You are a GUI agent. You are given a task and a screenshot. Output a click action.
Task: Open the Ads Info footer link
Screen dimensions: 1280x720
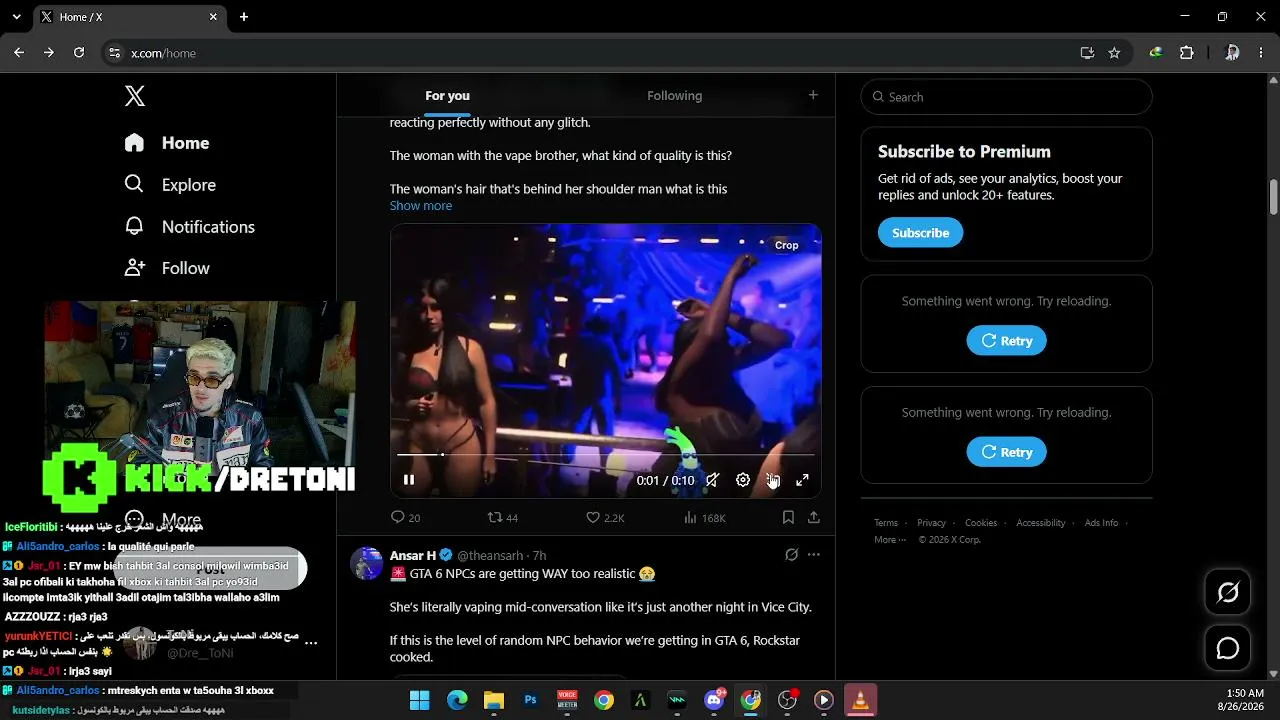pyautogui.click(x=1102, y=523)
